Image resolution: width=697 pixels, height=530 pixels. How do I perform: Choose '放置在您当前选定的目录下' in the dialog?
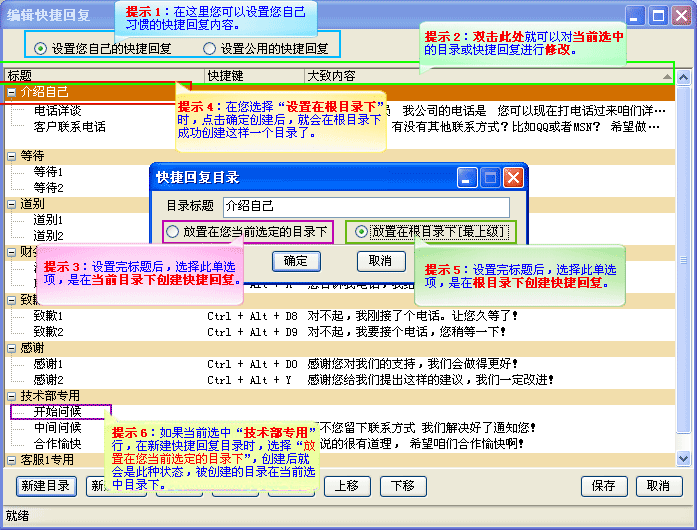[174, 232]
